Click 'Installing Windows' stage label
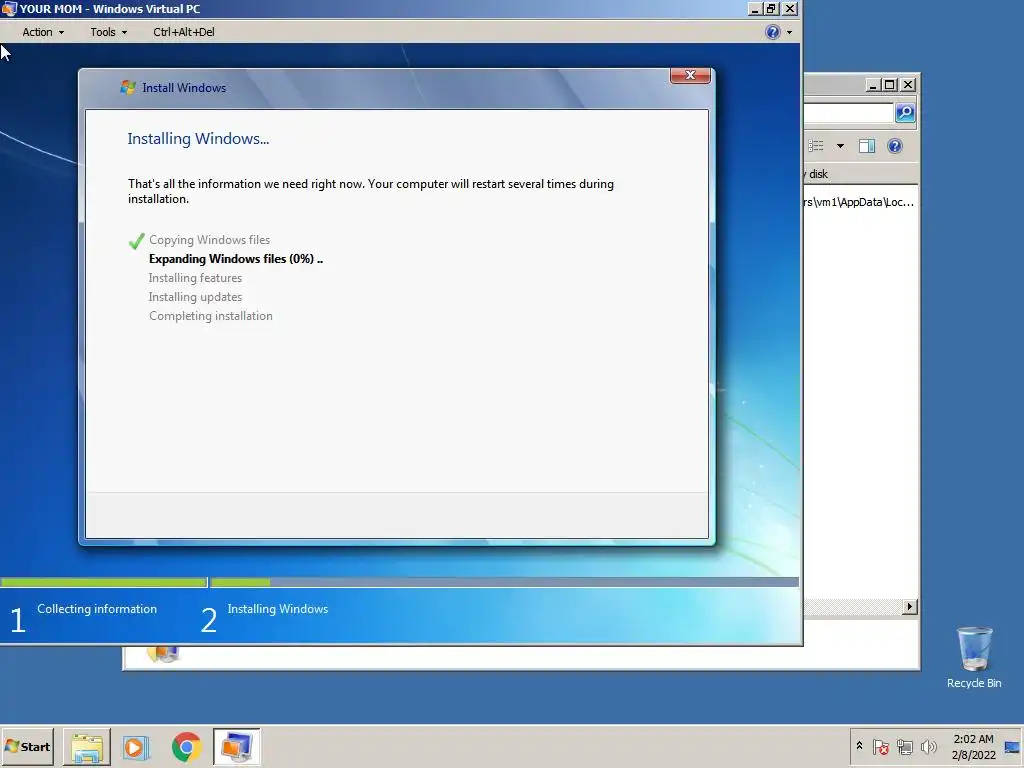The image size is (1024, 768). [278, 609]
